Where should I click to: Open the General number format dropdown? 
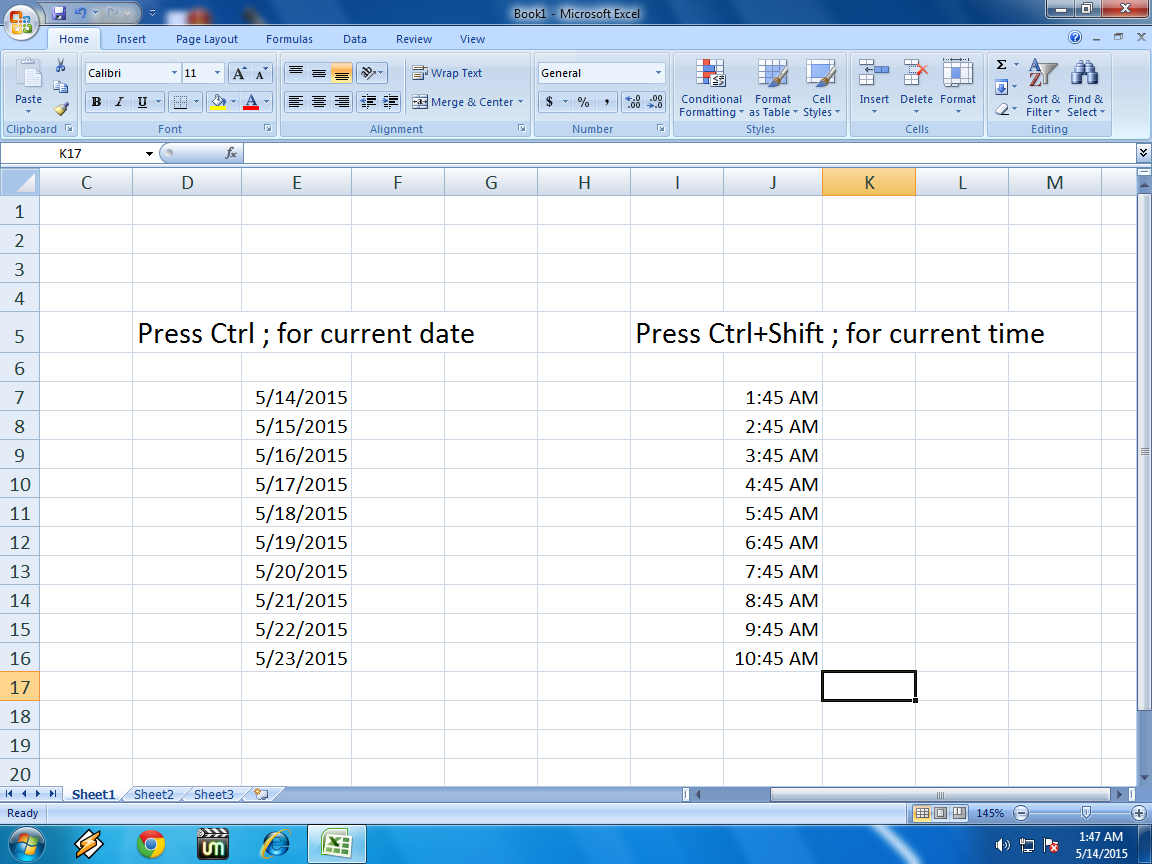(657, 72)
